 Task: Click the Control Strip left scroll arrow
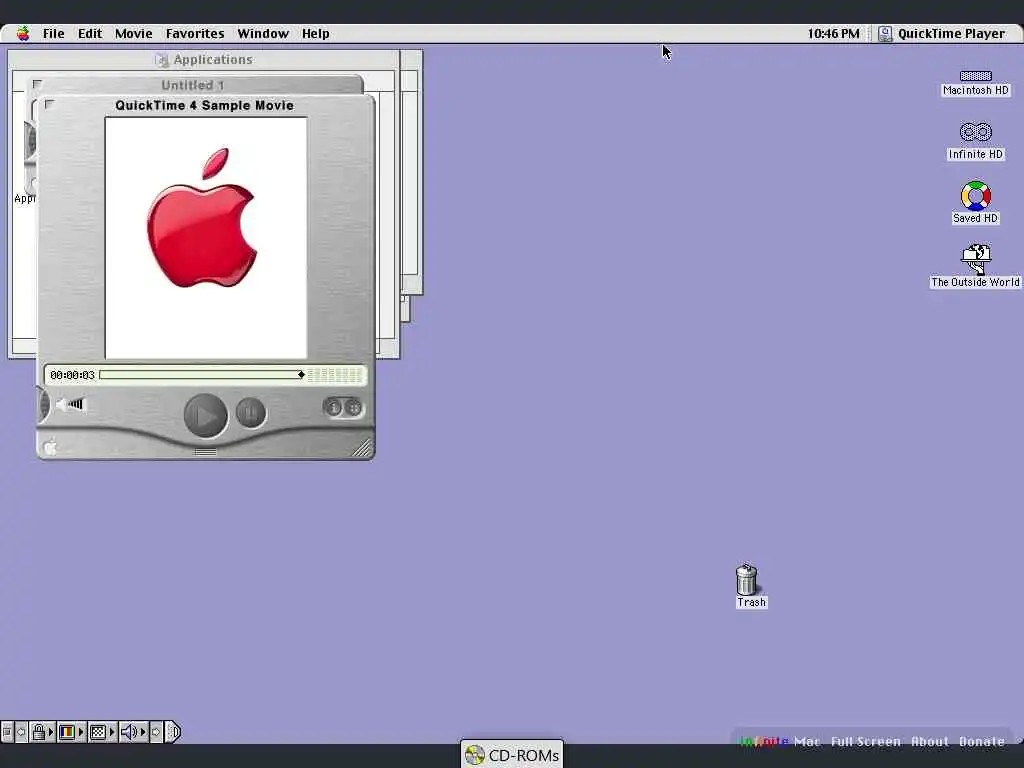21,732
